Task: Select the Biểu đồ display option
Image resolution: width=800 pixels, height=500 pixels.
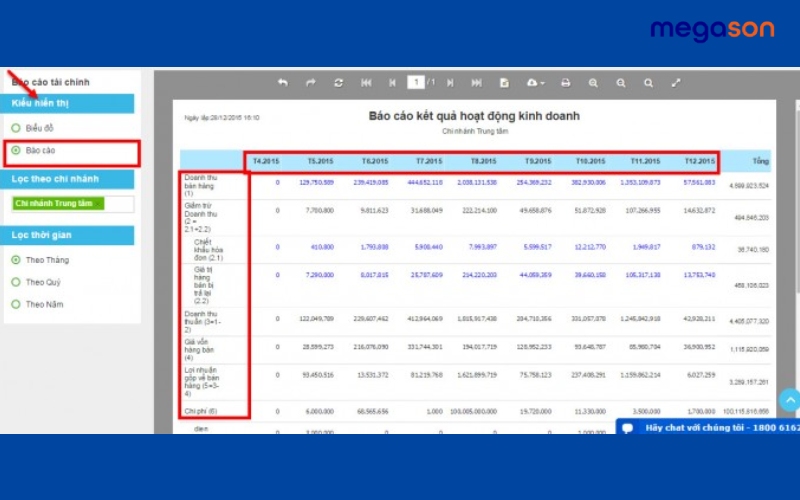Action: (x=16, y=128)
